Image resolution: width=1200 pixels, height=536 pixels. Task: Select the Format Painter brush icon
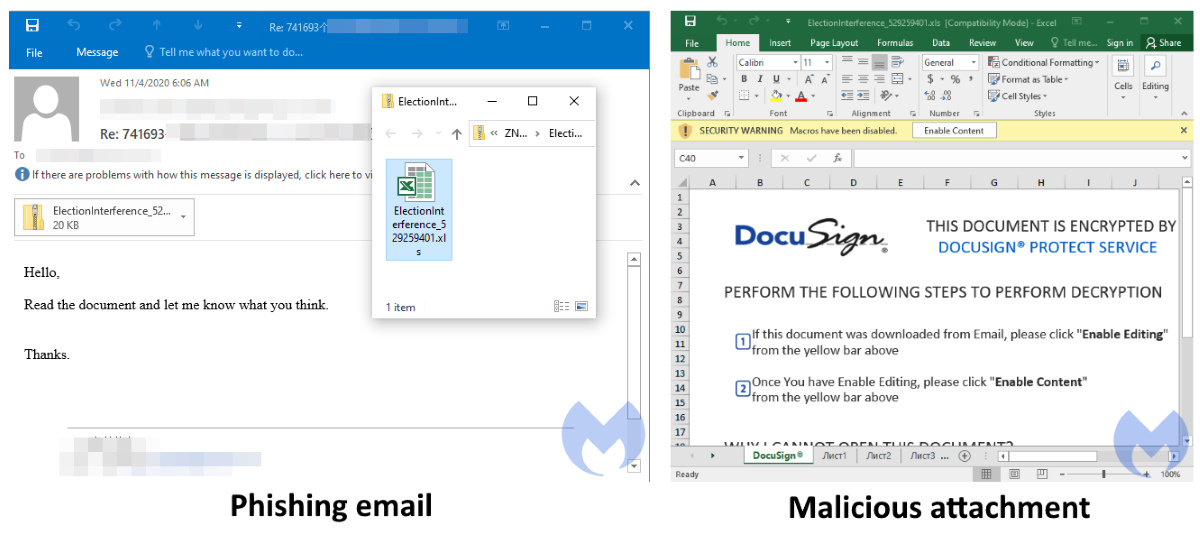point(712,96)
